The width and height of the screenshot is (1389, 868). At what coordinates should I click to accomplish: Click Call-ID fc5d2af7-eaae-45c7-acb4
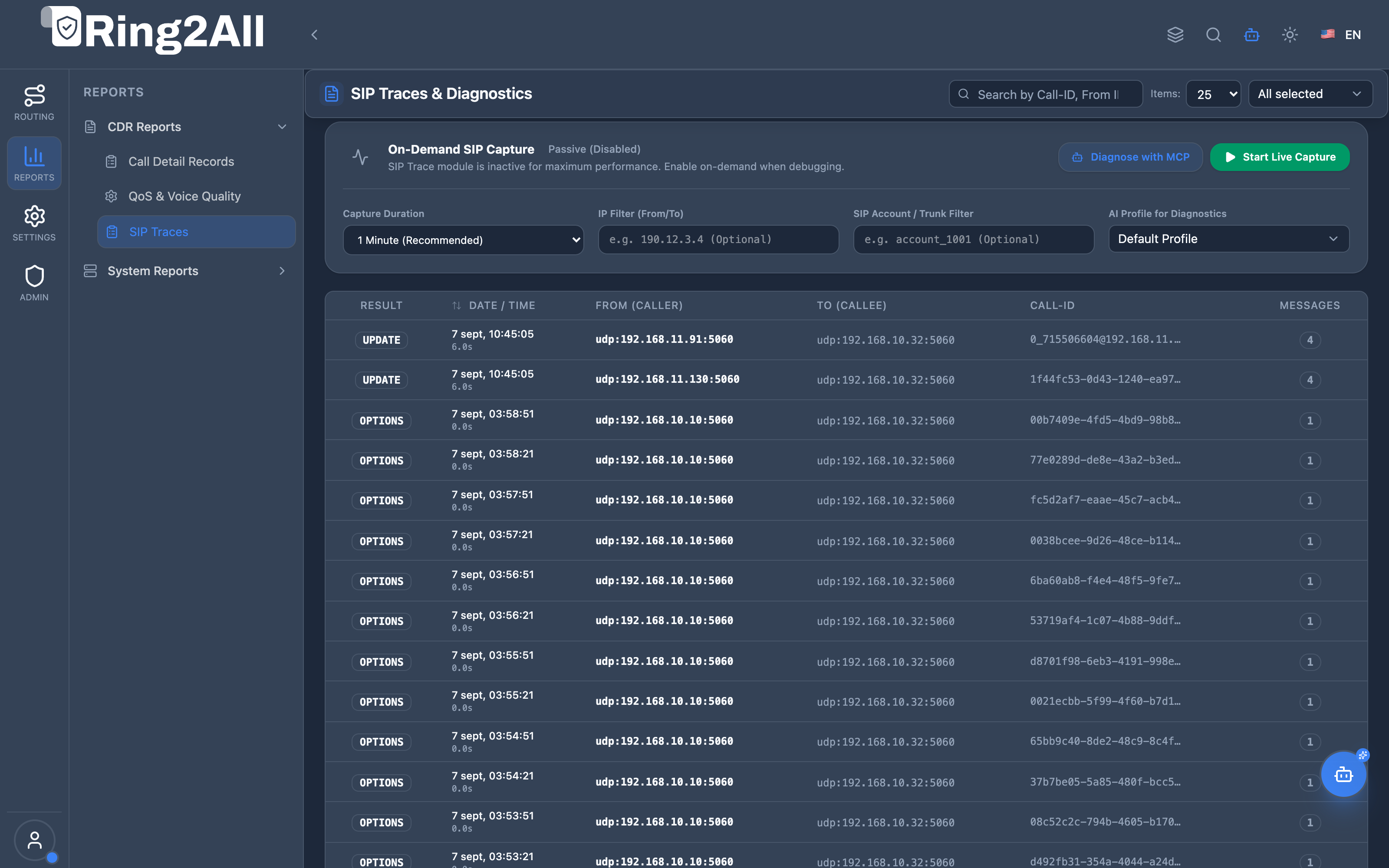[x=1105, y=500]
